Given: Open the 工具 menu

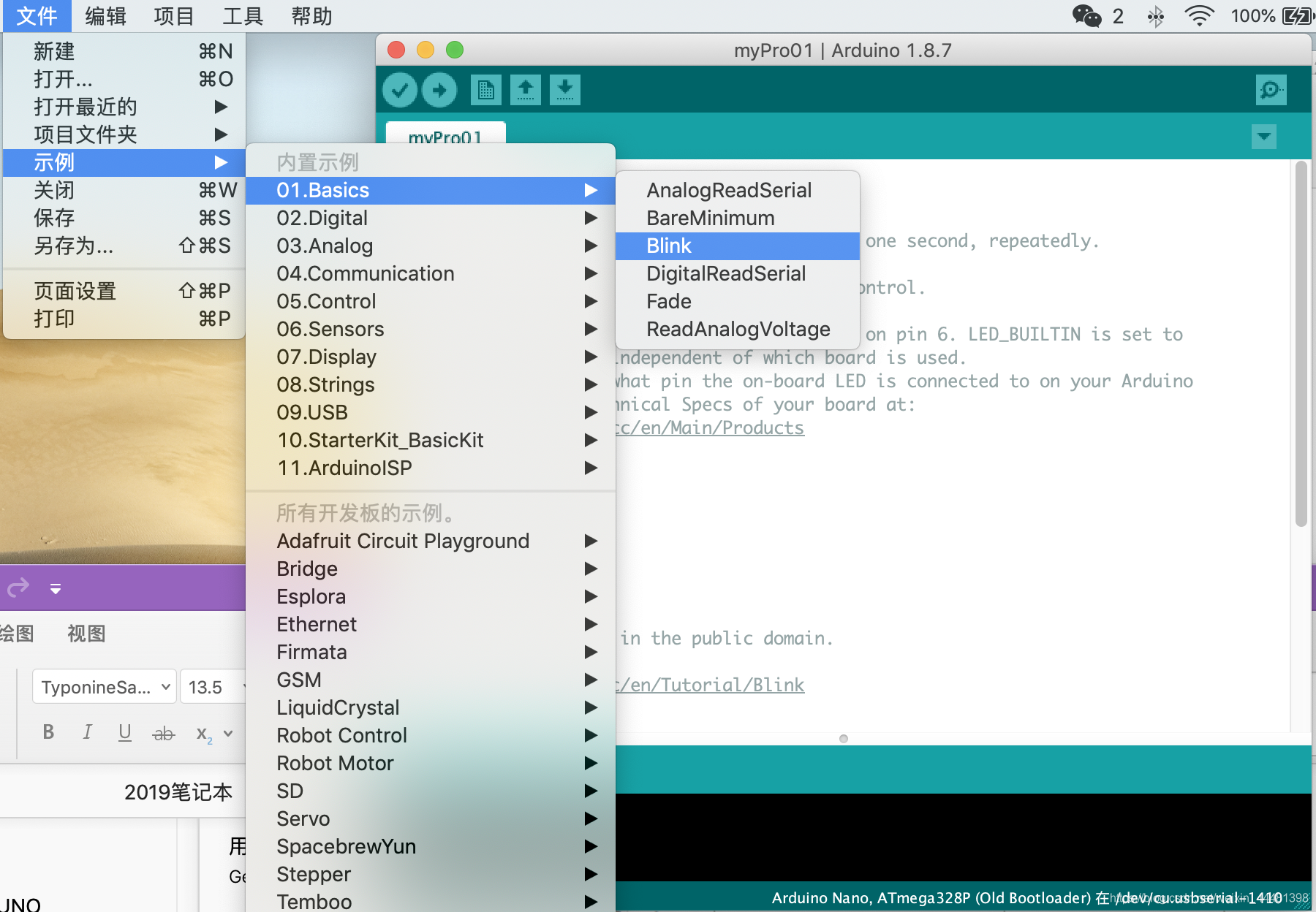Looking at the screenshot, I should [x=243, y=16].
